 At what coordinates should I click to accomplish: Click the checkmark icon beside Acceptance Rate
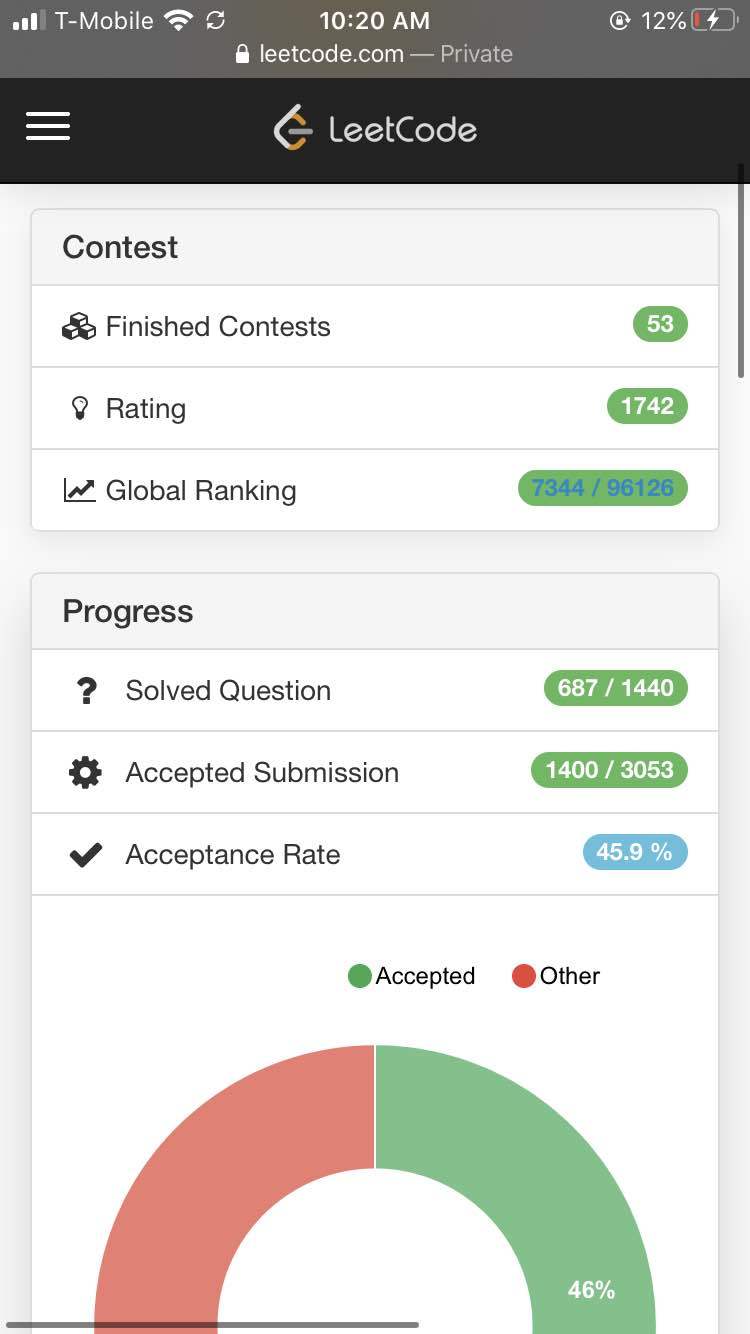tap(86, 855)
